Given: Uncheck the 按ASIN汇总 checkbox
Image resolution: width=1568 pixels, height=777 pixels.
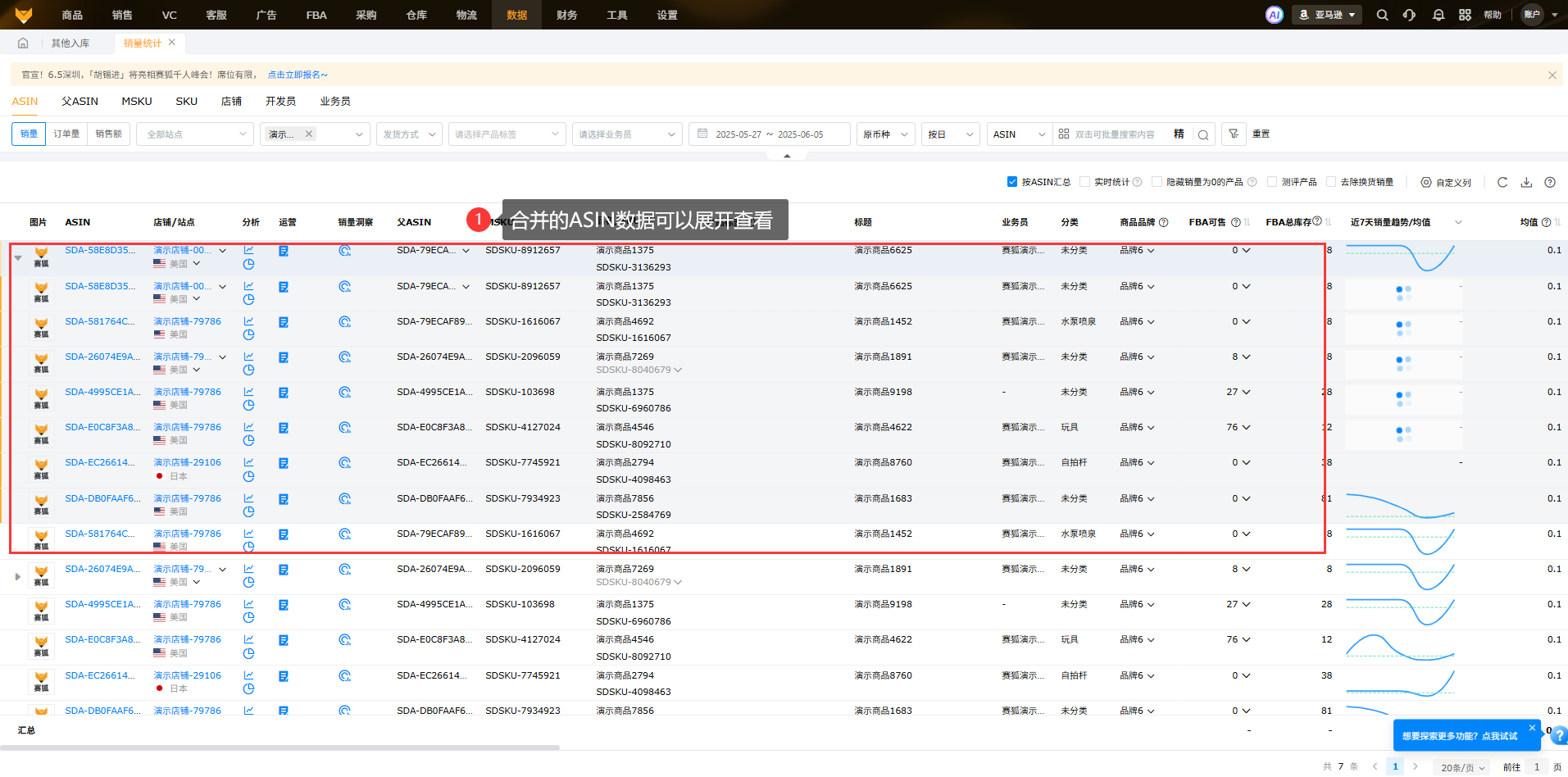Looking at the screenshot, I should [1012, 182].
